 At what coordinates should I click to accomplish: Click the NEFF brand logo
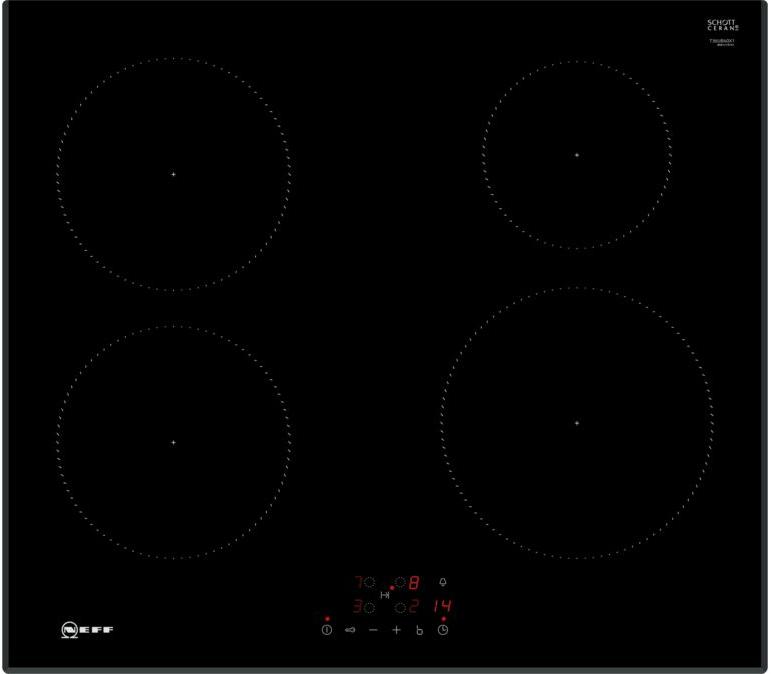(x=87, y=630)
